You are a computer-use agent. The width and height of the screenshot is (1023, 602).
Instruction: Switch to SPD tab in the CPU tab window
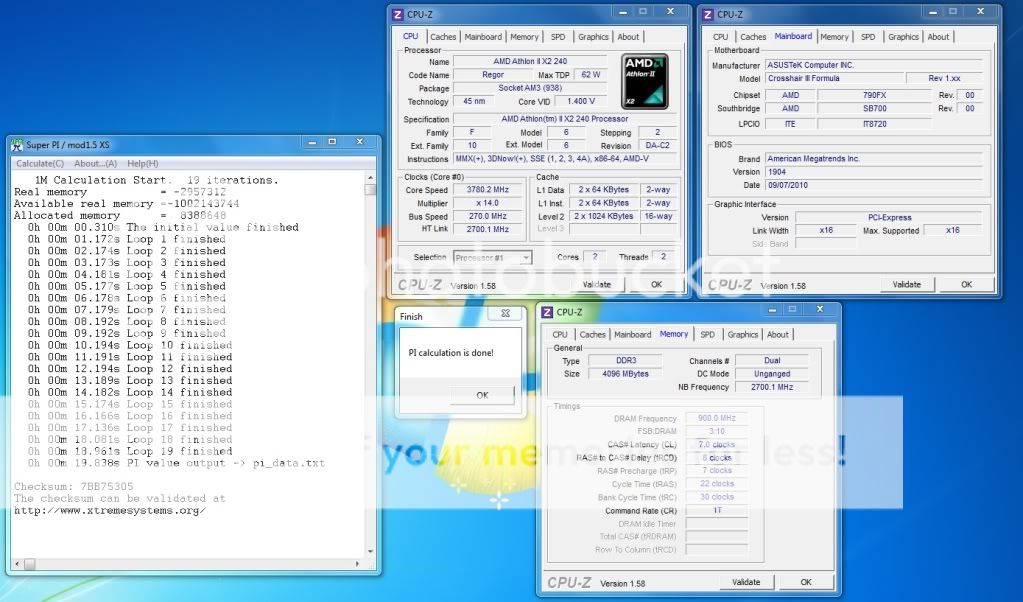[x=558, y=37]
